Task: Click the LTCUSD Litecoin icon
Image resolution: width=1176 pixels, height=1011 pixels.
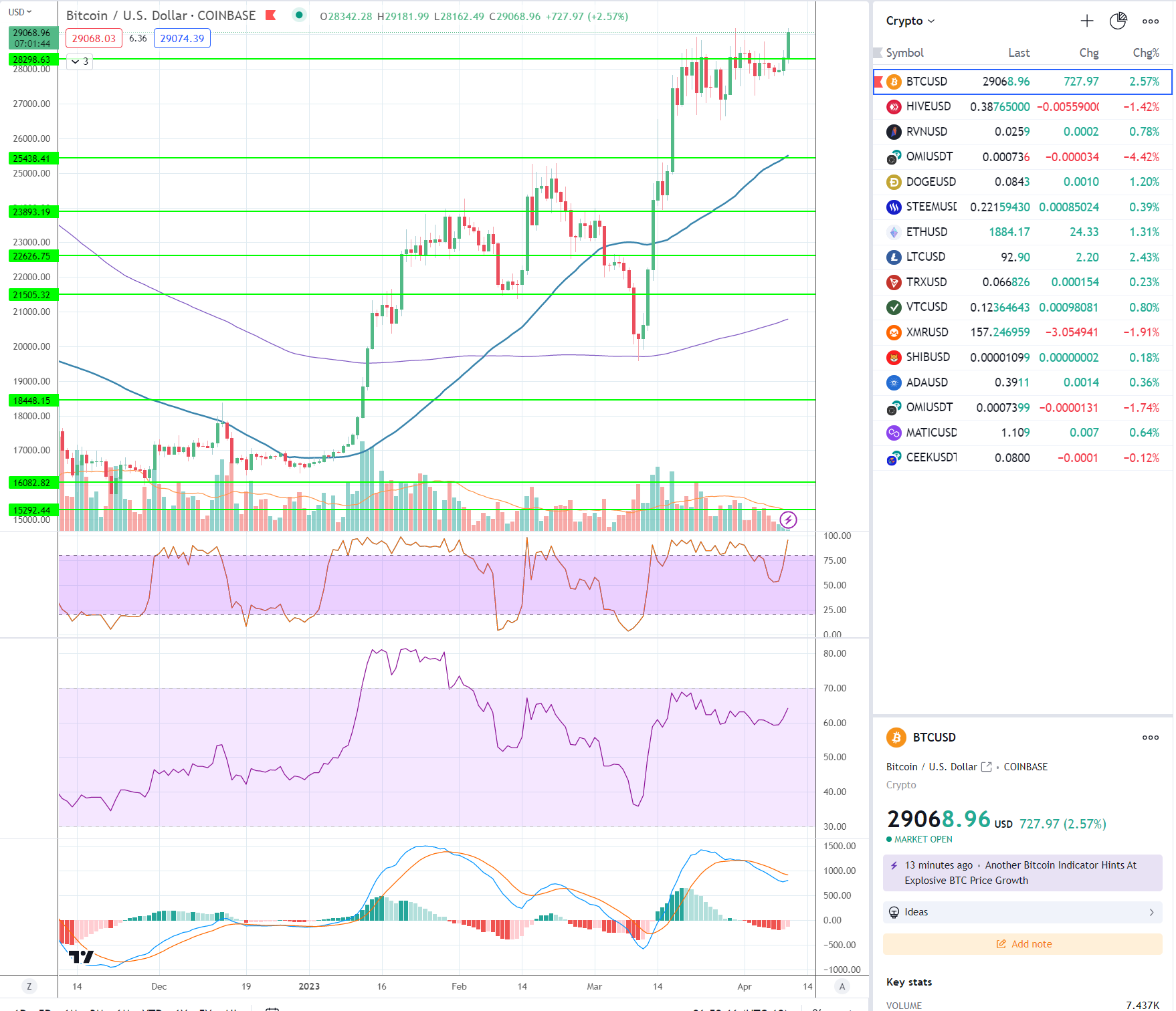Action: point(894,257)
